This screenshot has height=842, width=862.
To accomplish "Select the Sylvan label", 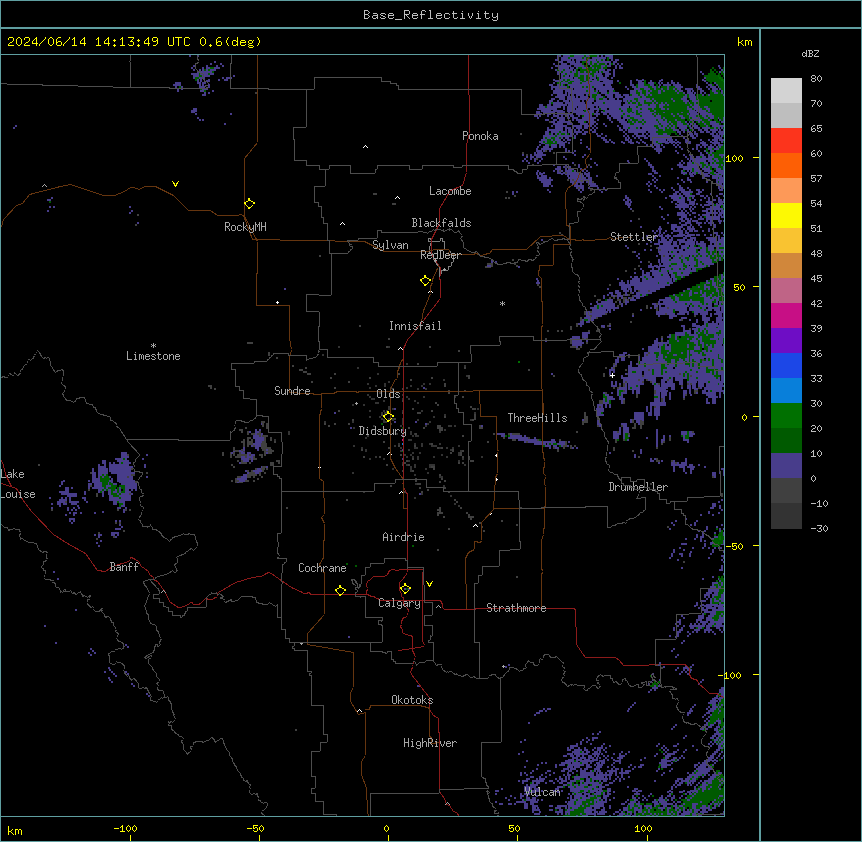I will (390, 245).
